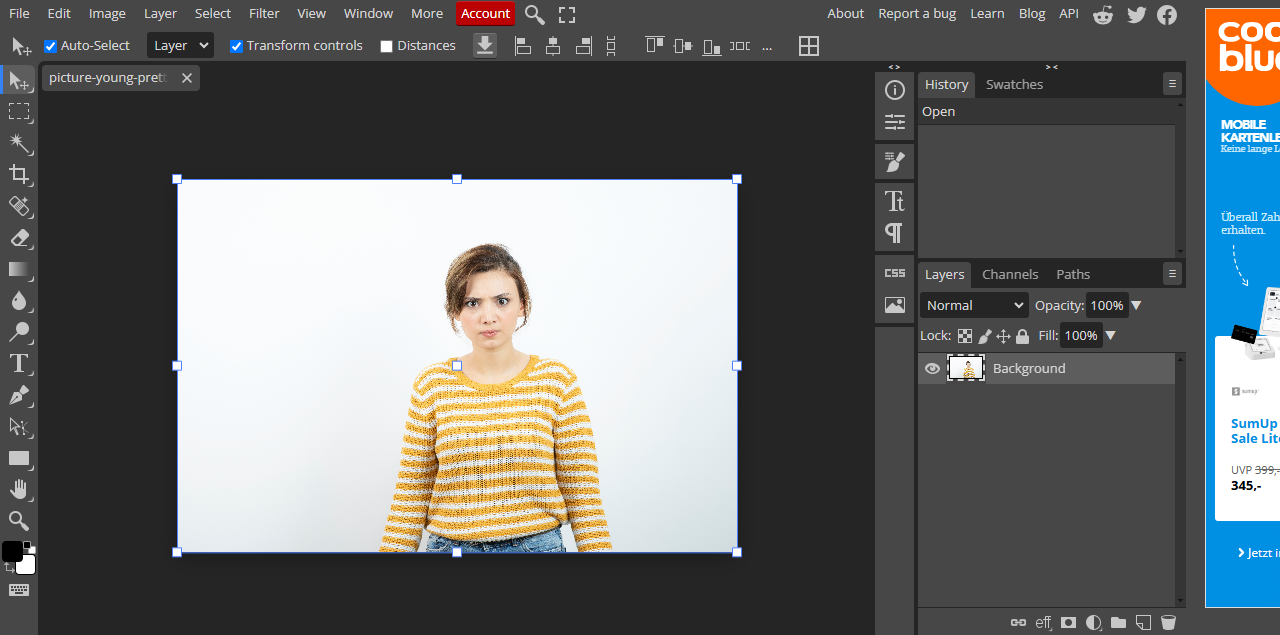Open the Properties sliders panel icon
Viewport: 1280px width, 635px height.
[x=895, y=122]
